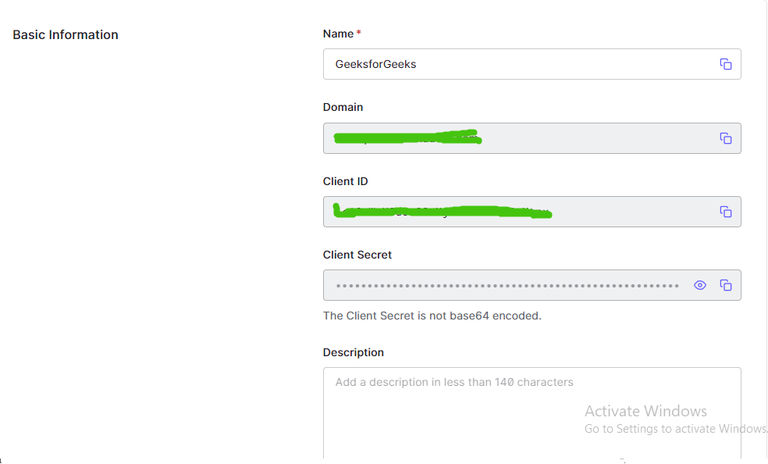Click the base64 encoding note text
Screen dimensions: 768x464
432,316
